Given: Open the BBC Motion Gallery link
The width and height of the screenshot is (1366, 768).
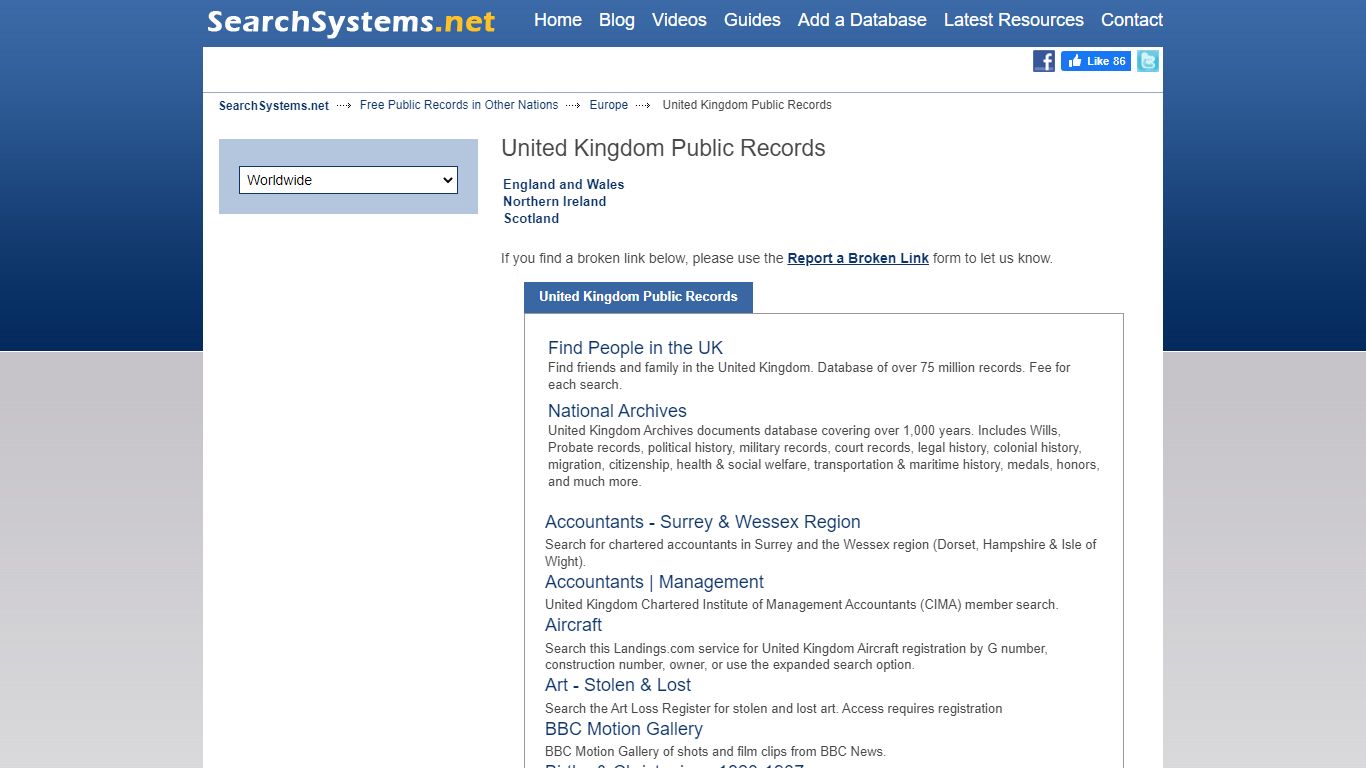Looking at the screenshot, I should coord(624,729).
